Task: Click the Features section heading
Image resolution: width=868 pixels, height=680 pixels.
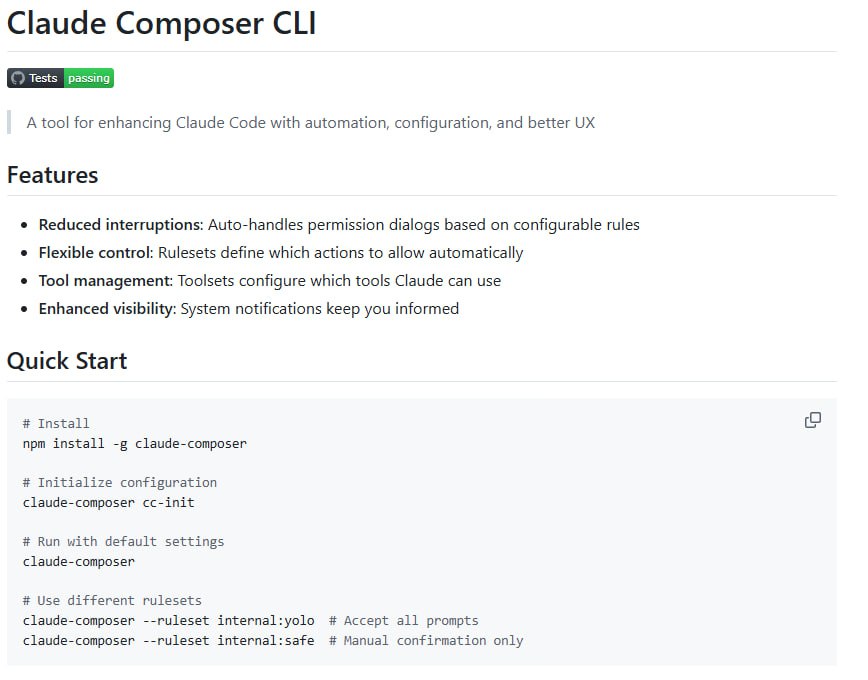Action: 53,175
